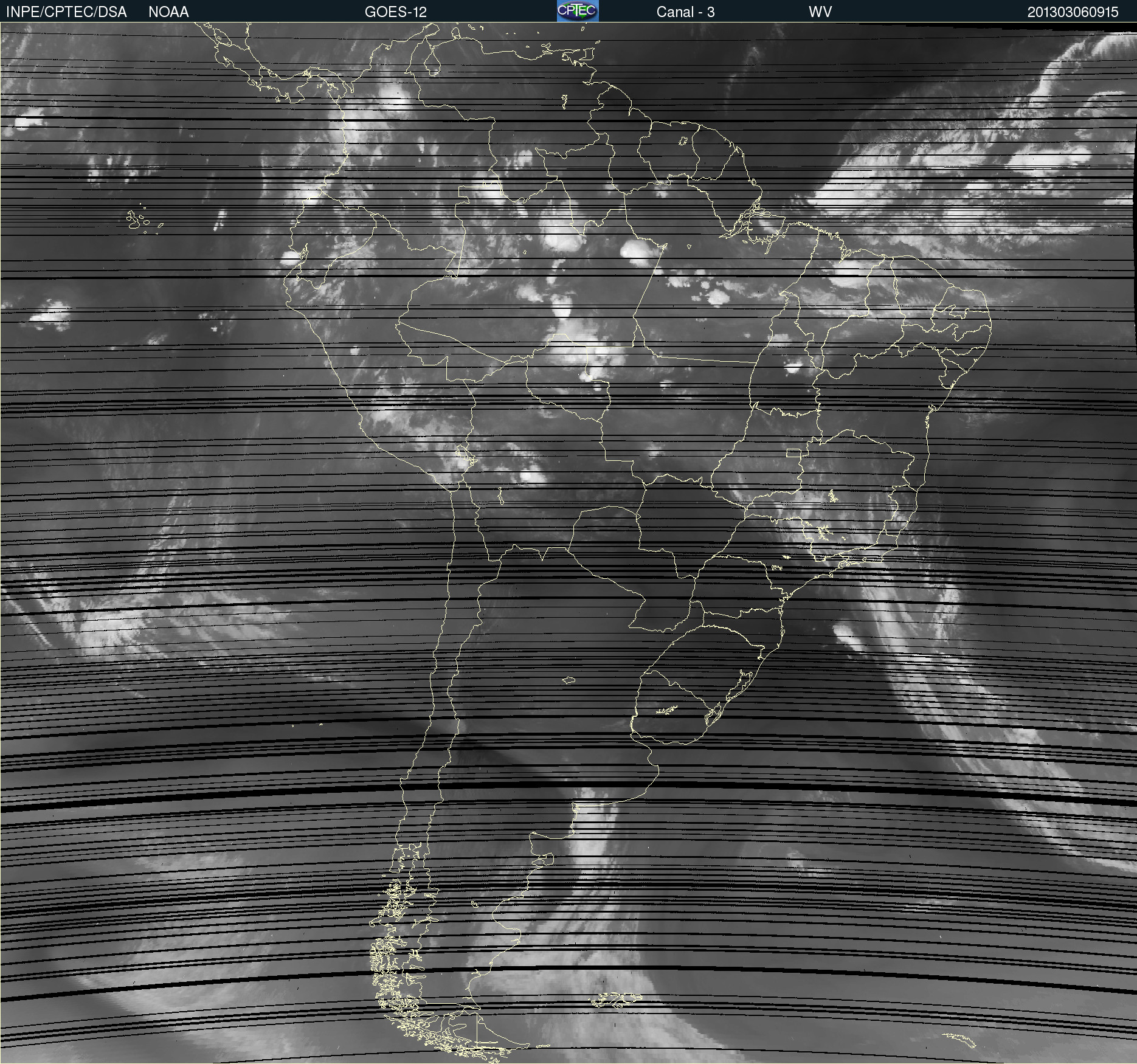
Task: Select the GOES-12 satellite label
Action: click(395, 12)
